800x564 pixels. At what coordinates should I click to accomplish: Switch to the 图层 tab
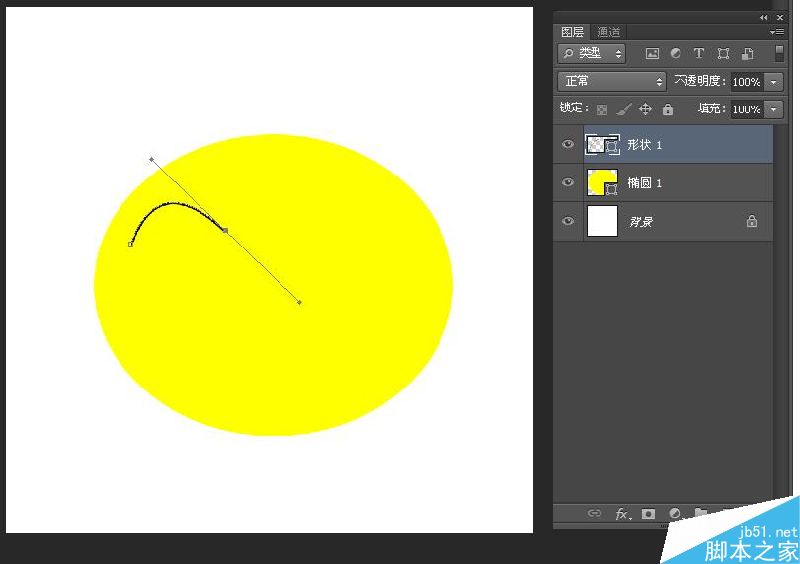pyautogui.click(x=572, y=32)
